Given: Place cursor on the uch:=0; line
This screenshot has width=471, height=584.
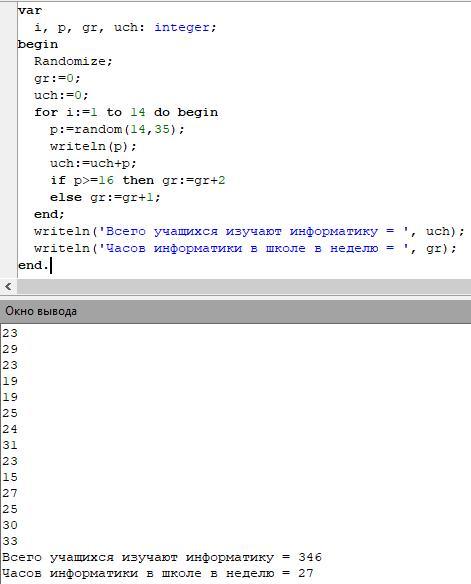Looking at the screenshot, I should click(61, 95).
